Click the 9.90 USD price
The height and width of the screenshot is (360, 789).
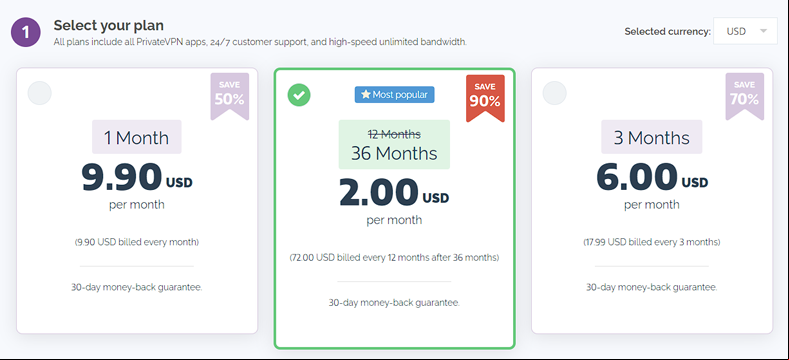pyautogui.click(x=137, y=178)
